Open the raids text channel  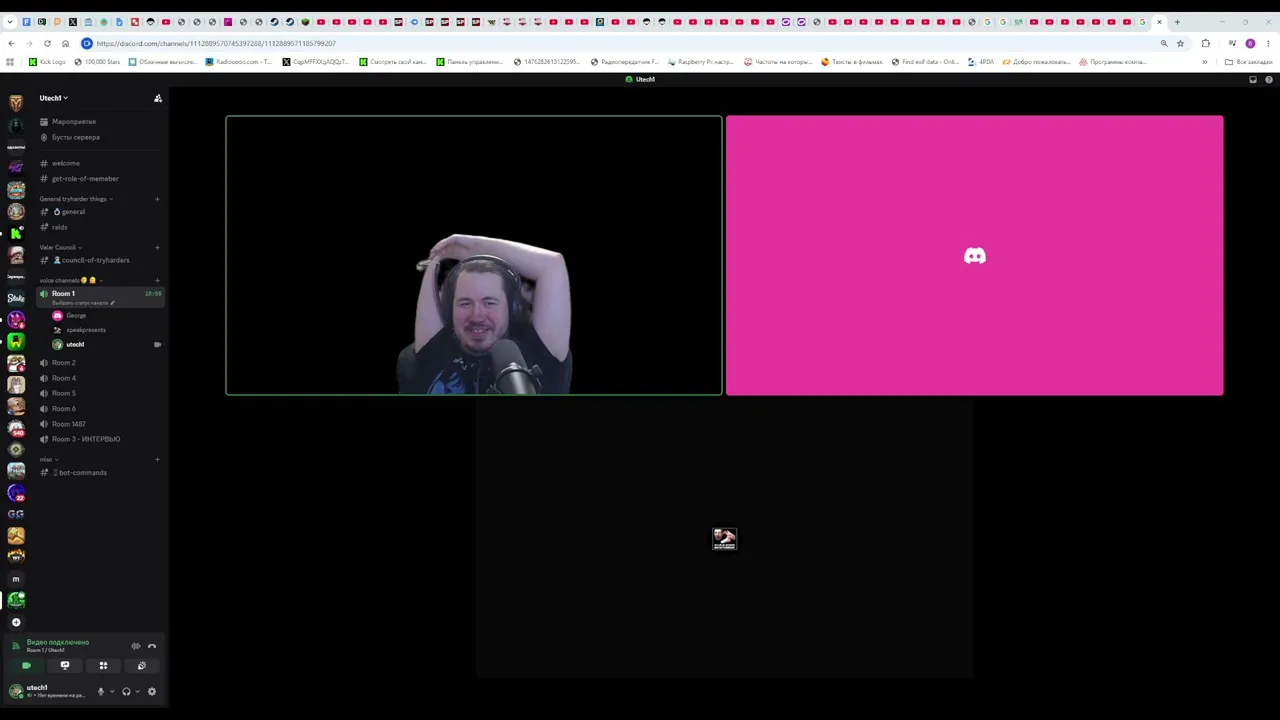[x=60, y=227]
